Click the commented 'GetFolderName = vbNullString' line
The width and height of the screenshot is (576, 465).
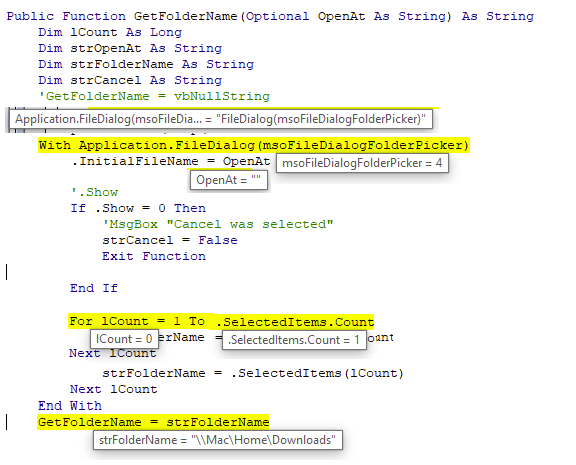click(154, 96)
